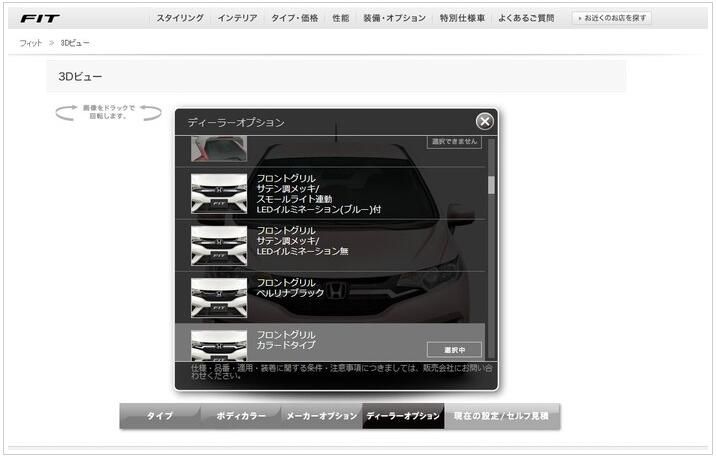Open the インテリア menu
Image resolution: width=716 pixels, height=459 pixels.
[237, 18]
